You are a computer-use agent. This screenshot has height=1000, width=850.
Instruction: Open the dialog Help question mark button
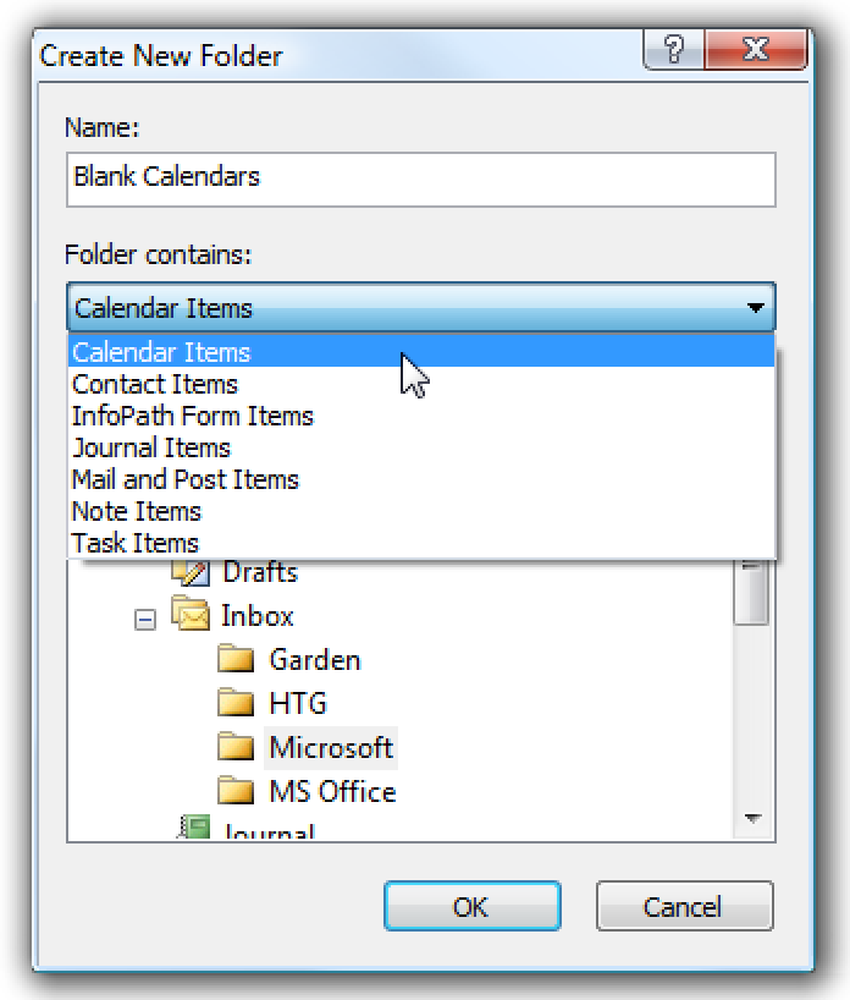pyautogui.click(x=673, y=49)
